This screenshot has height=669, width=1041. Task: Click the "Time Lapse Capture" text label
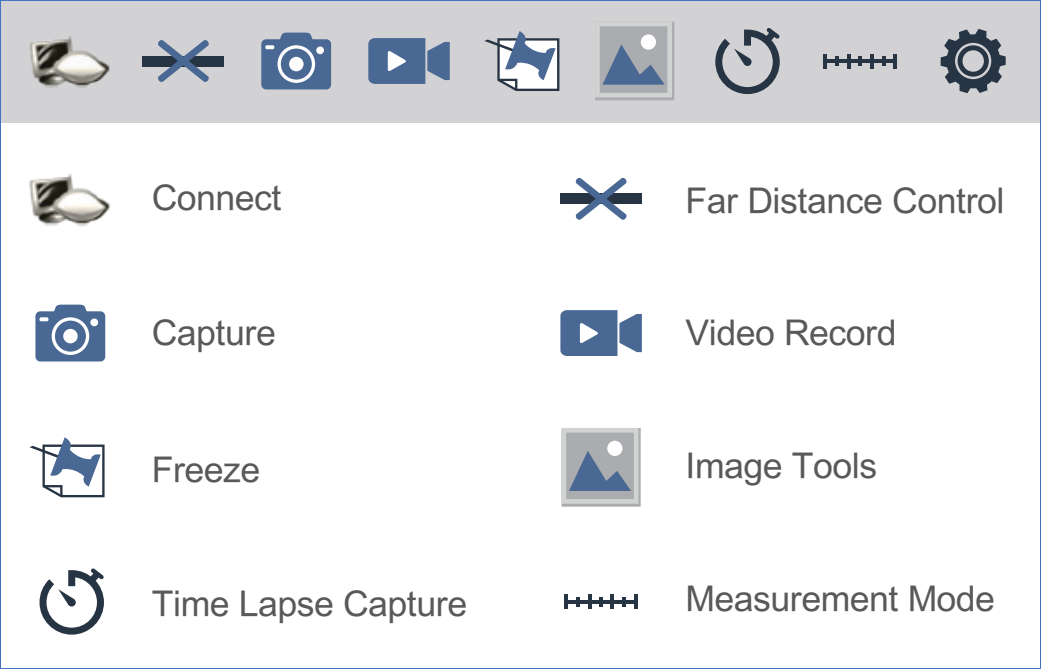(309, 604)
